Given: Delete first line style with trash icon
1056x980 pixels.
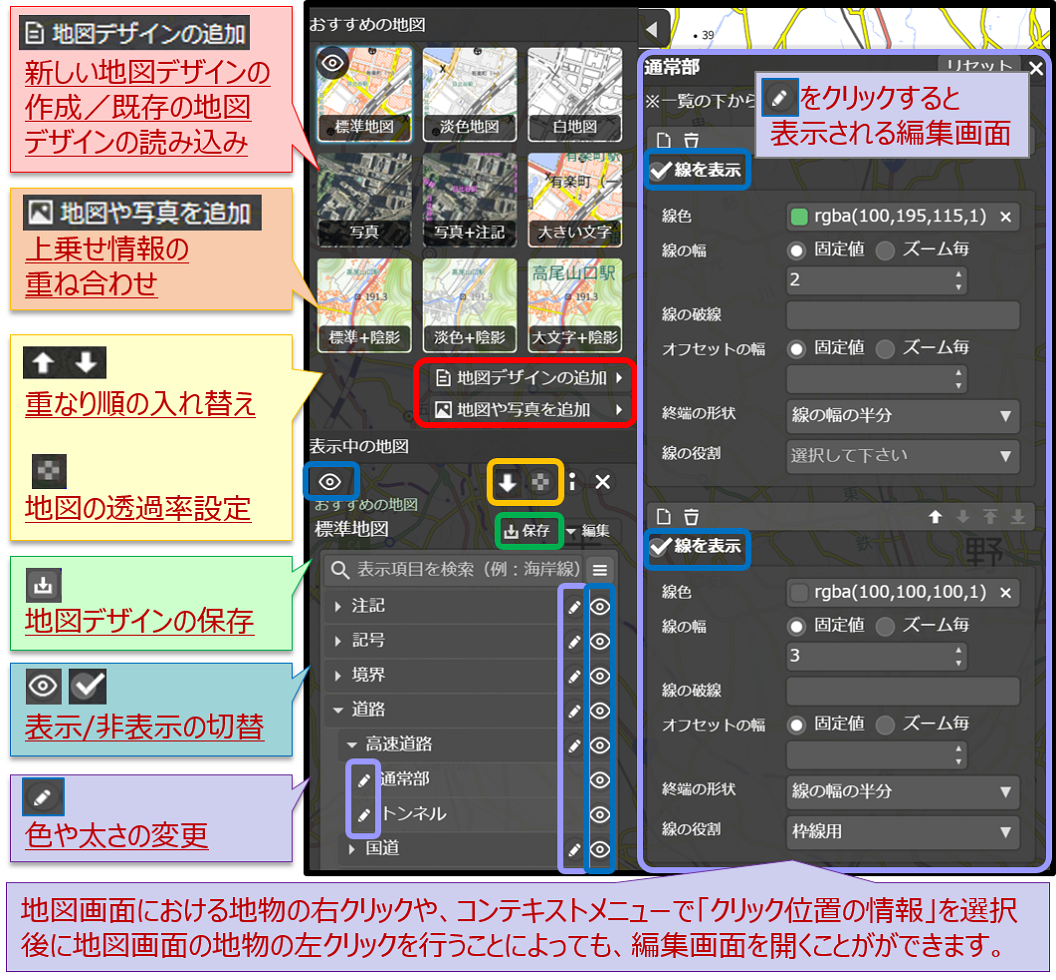Looking at the screenshot, I should point(692,140).
